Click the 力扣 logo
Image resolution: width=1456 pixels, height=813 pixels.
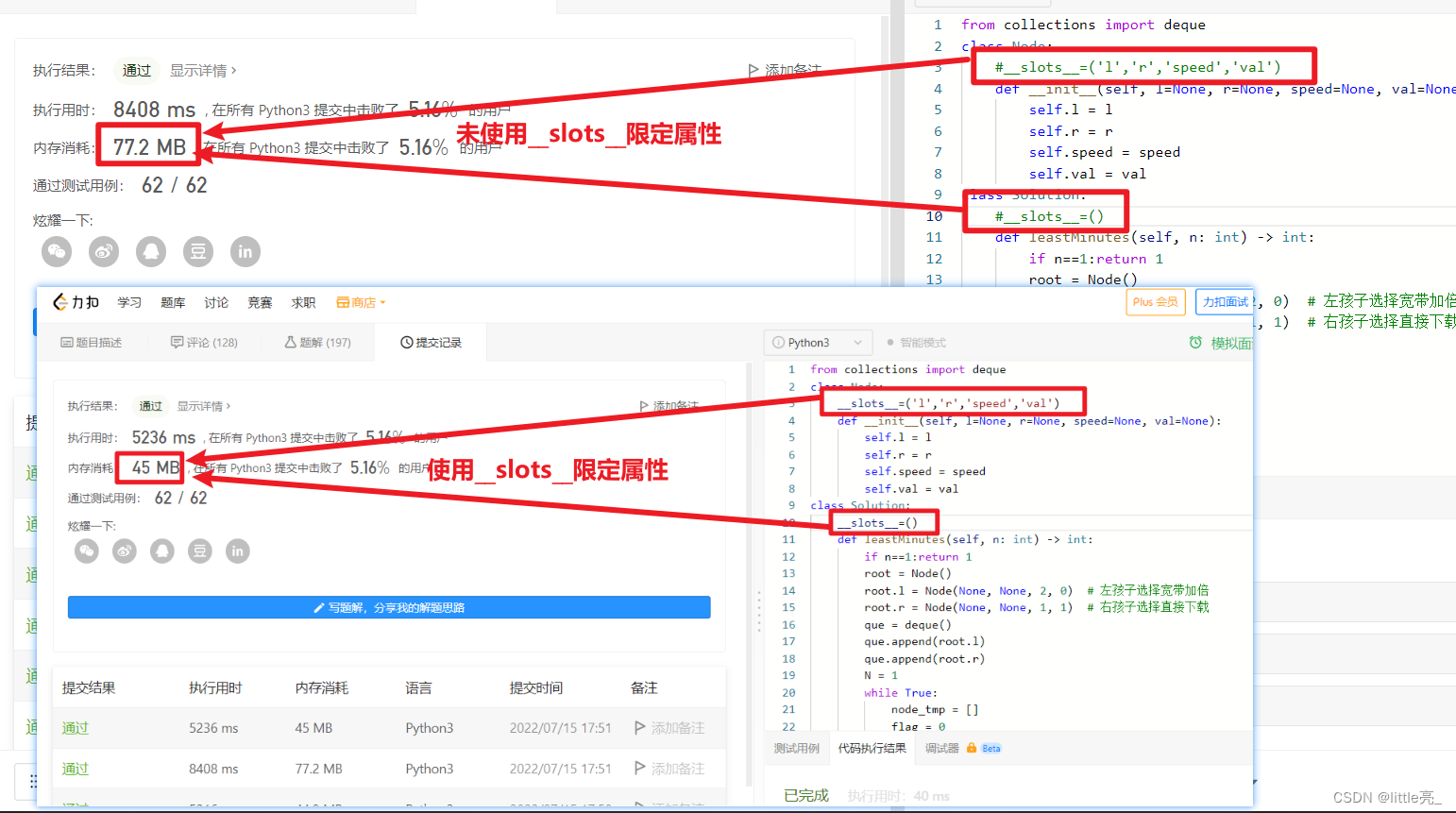[x=76, y=302]
